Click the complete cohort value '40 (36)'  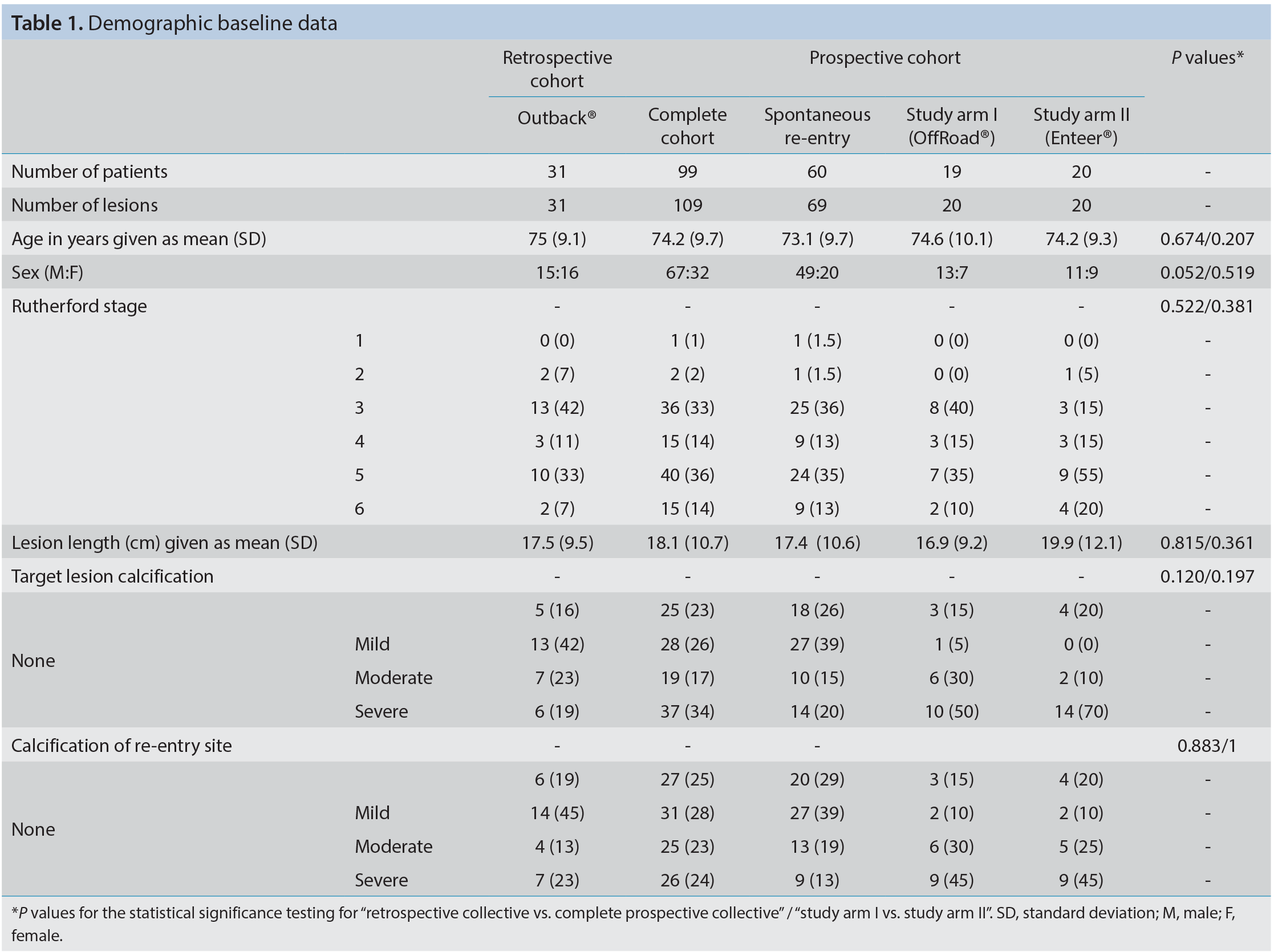click(x=687, y=475)
